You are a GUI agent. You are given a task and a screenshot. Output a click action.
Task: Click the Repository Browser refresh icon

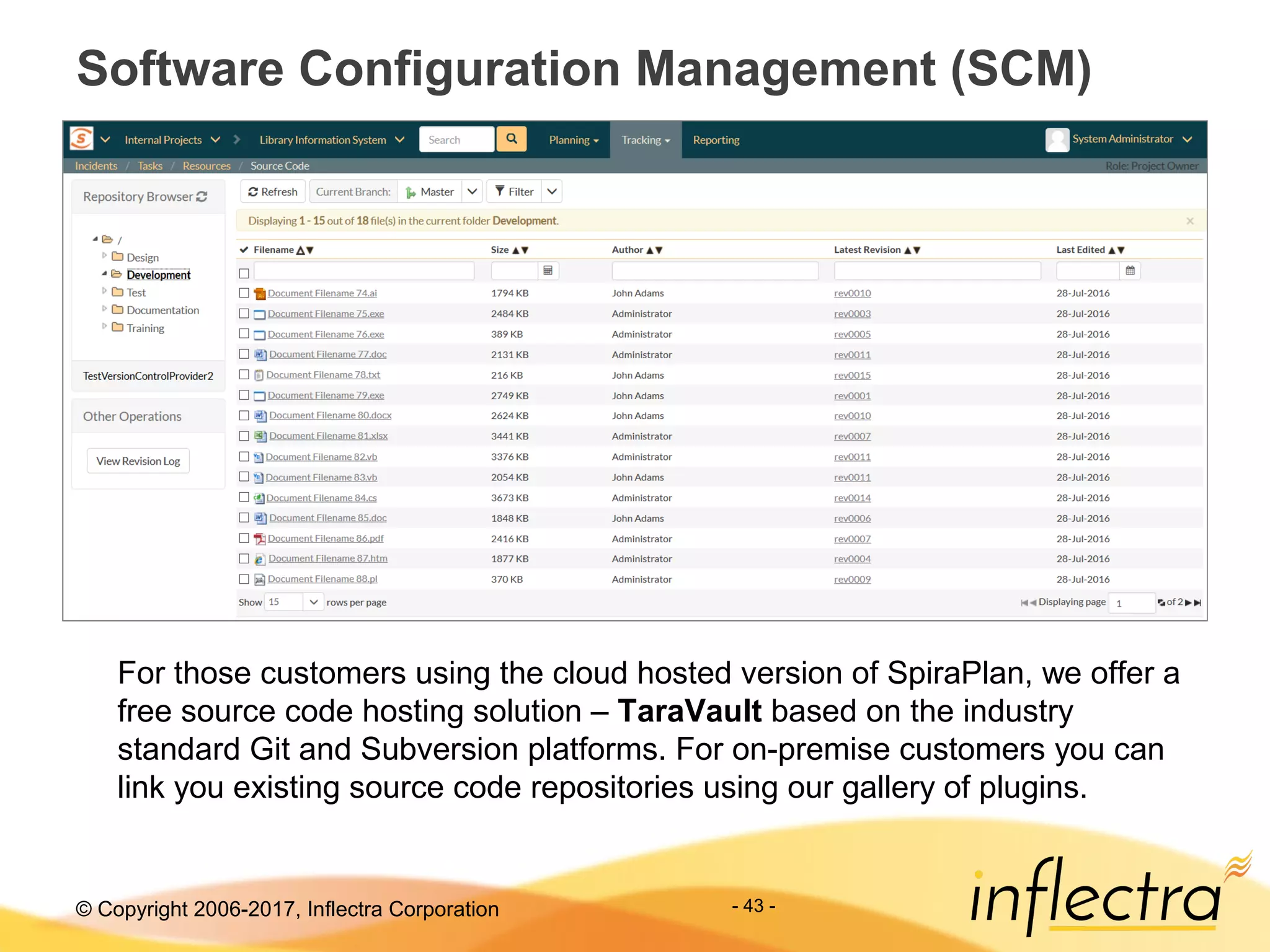pos(202,196)
